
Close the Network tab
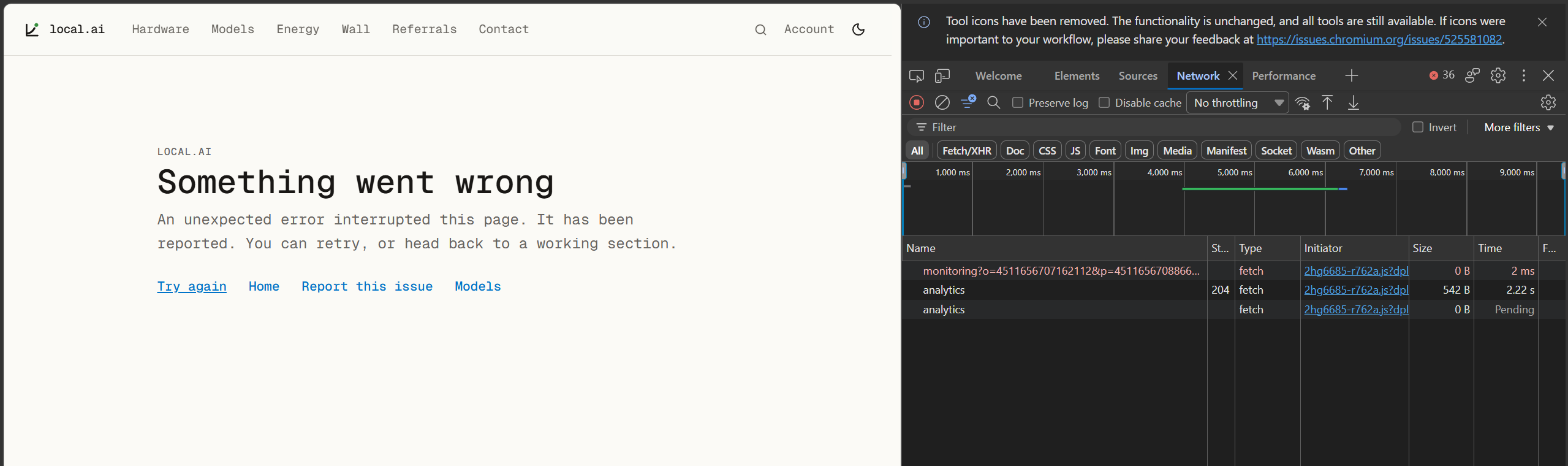click(x=1233, y=75)
